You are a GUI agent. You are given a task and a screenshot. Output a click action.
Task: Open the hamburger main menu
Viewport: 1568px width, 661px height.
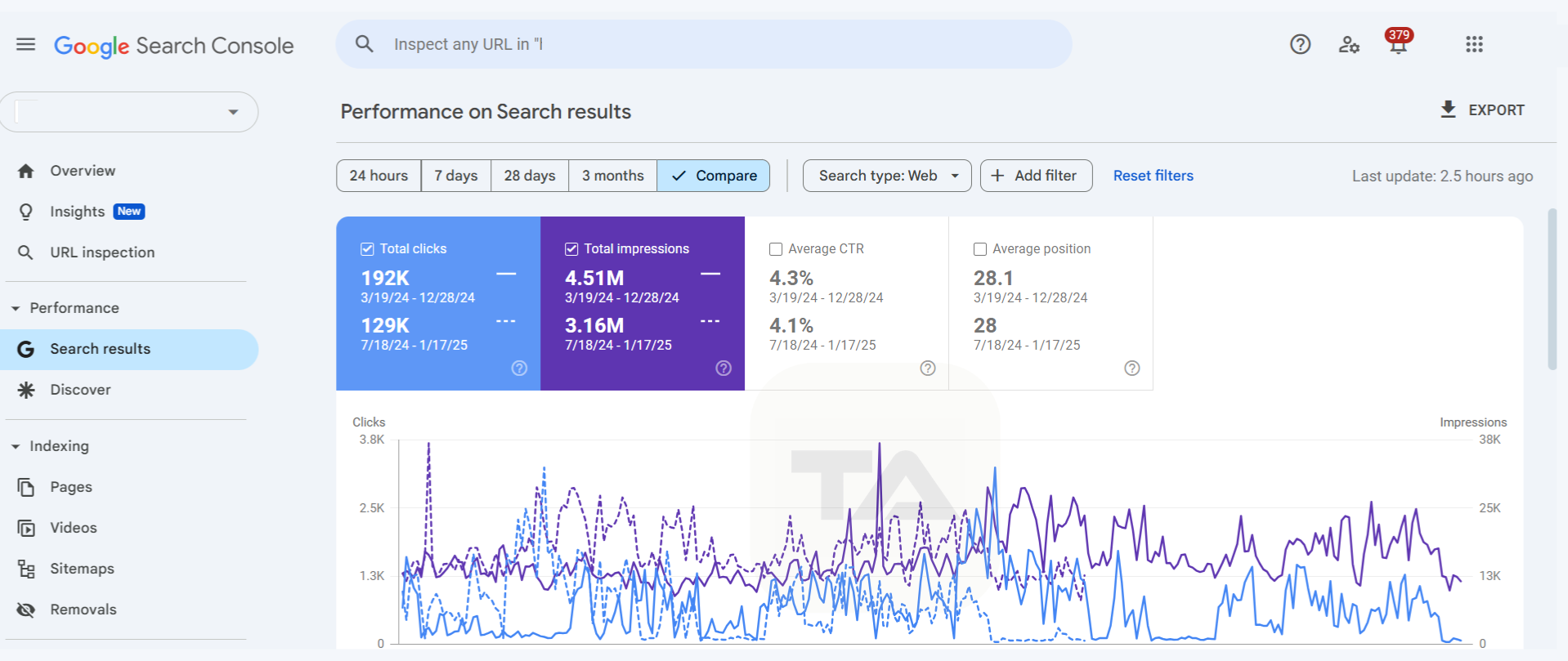pyautogui.click(x=26, y=44)
